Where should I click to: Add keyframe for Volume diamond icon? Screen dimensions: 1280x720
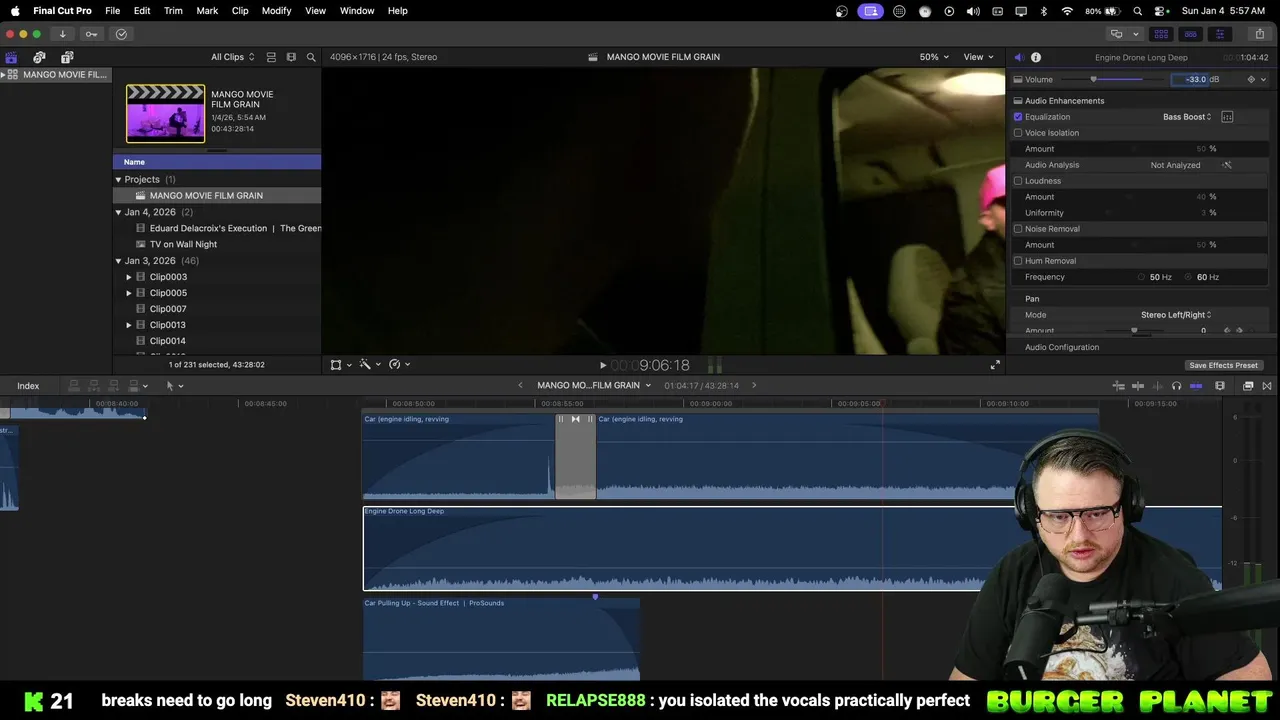coord(1251,79)
